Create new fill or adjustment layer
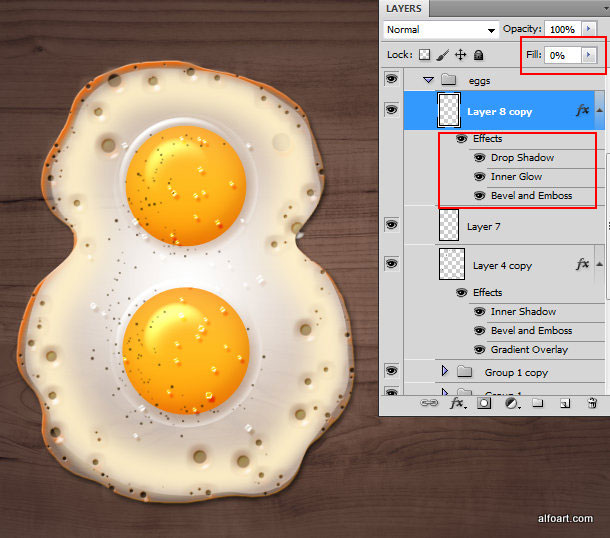 click(x=511, y=403)
